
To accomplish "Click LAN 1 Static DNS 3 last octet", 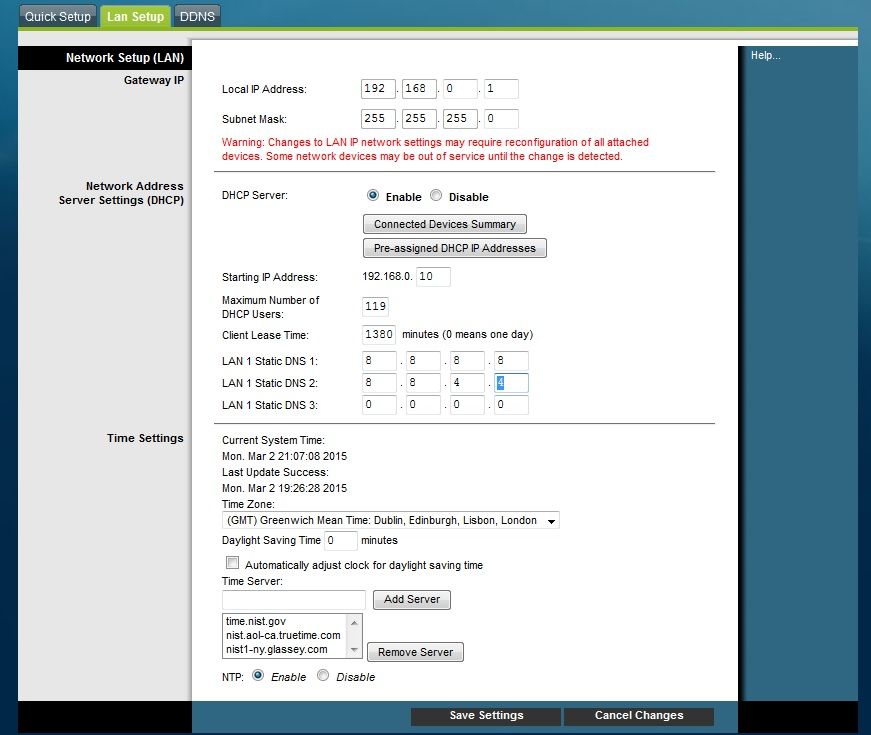I will 511,405.
